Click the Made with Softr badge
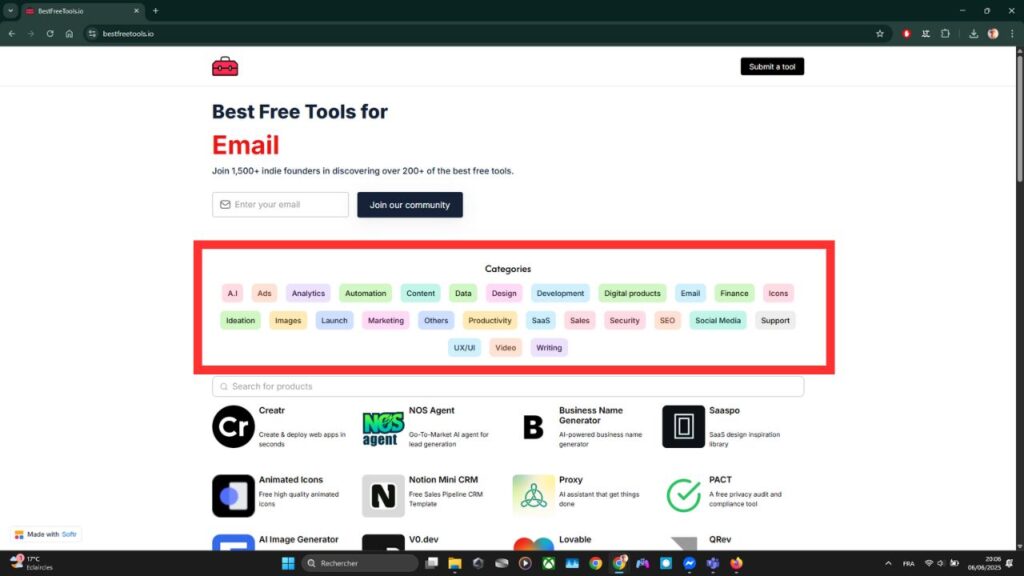This screenshot has height=576, width=1024. tap(46, 534)
